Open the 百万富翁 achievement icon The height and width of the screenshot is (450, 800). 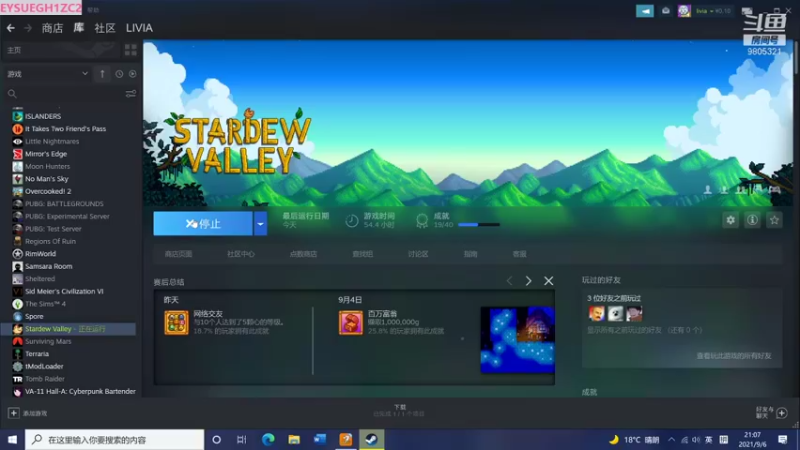tap(351, 322)
